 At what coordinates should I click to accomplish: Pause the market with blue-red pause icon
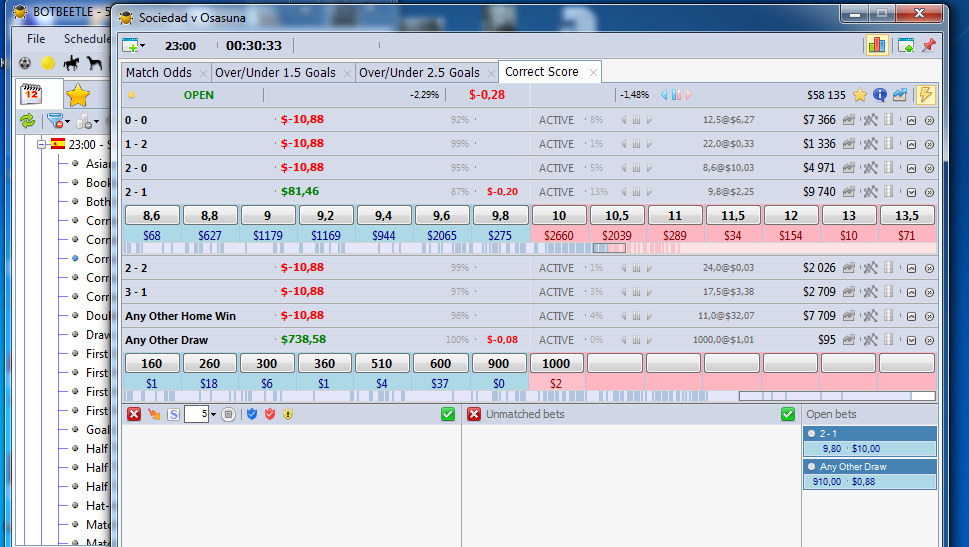pos(676,95)
